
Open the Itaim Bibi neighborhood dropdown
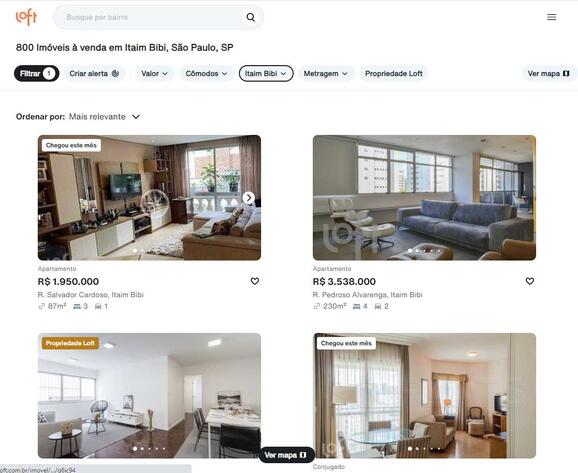tap(266, 73)
